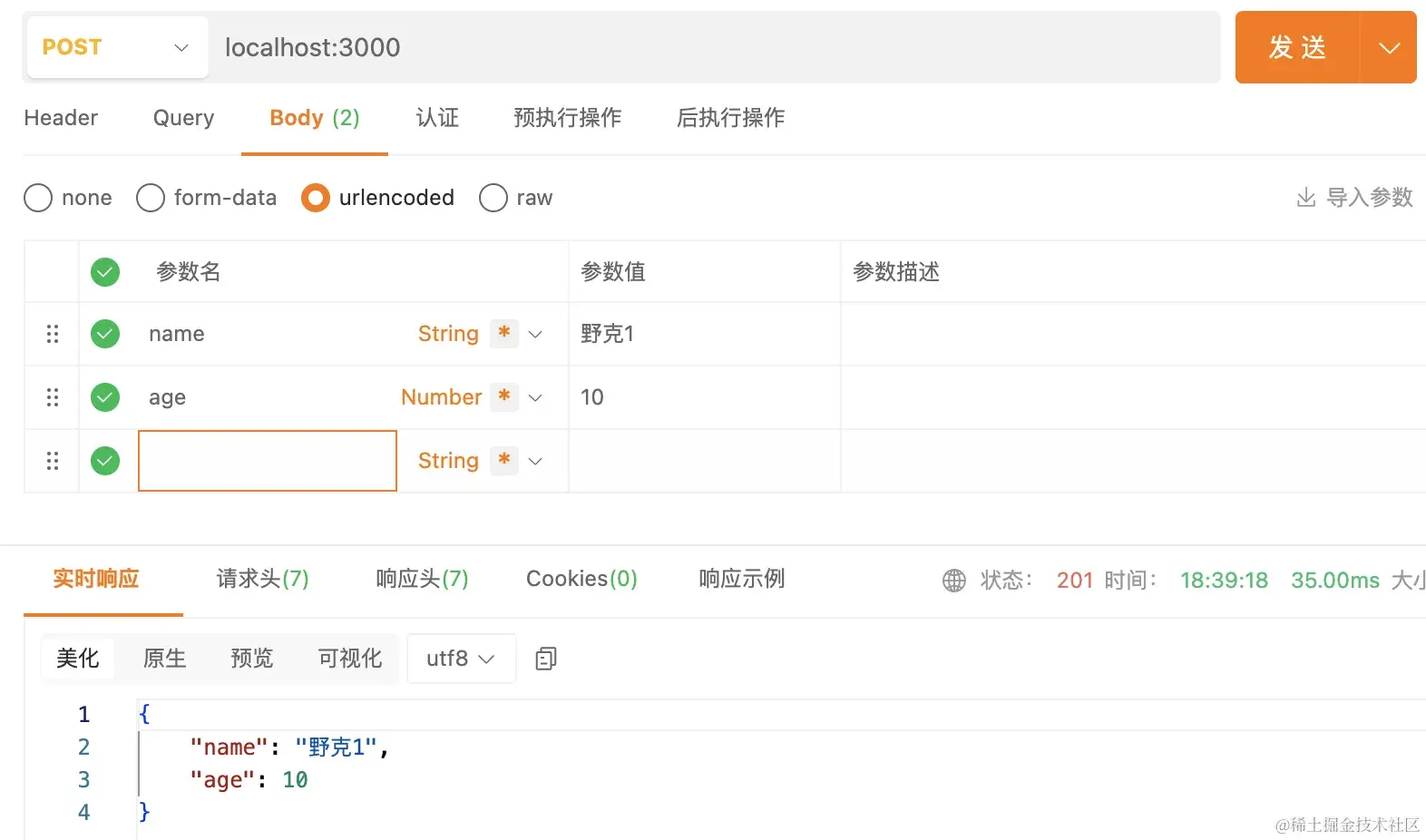Screen dimensions: 1426x840
Task: Open the String type dropdown for name
Action: pos(448,334)
